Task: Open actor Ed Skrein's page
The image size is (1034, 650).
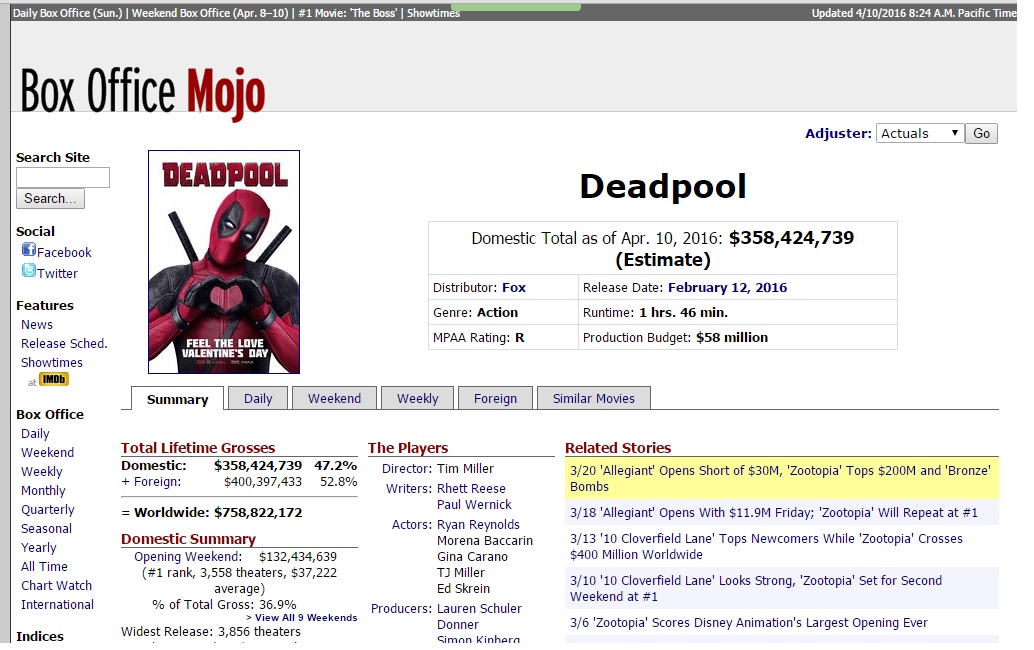Action: tap(463, 589)
